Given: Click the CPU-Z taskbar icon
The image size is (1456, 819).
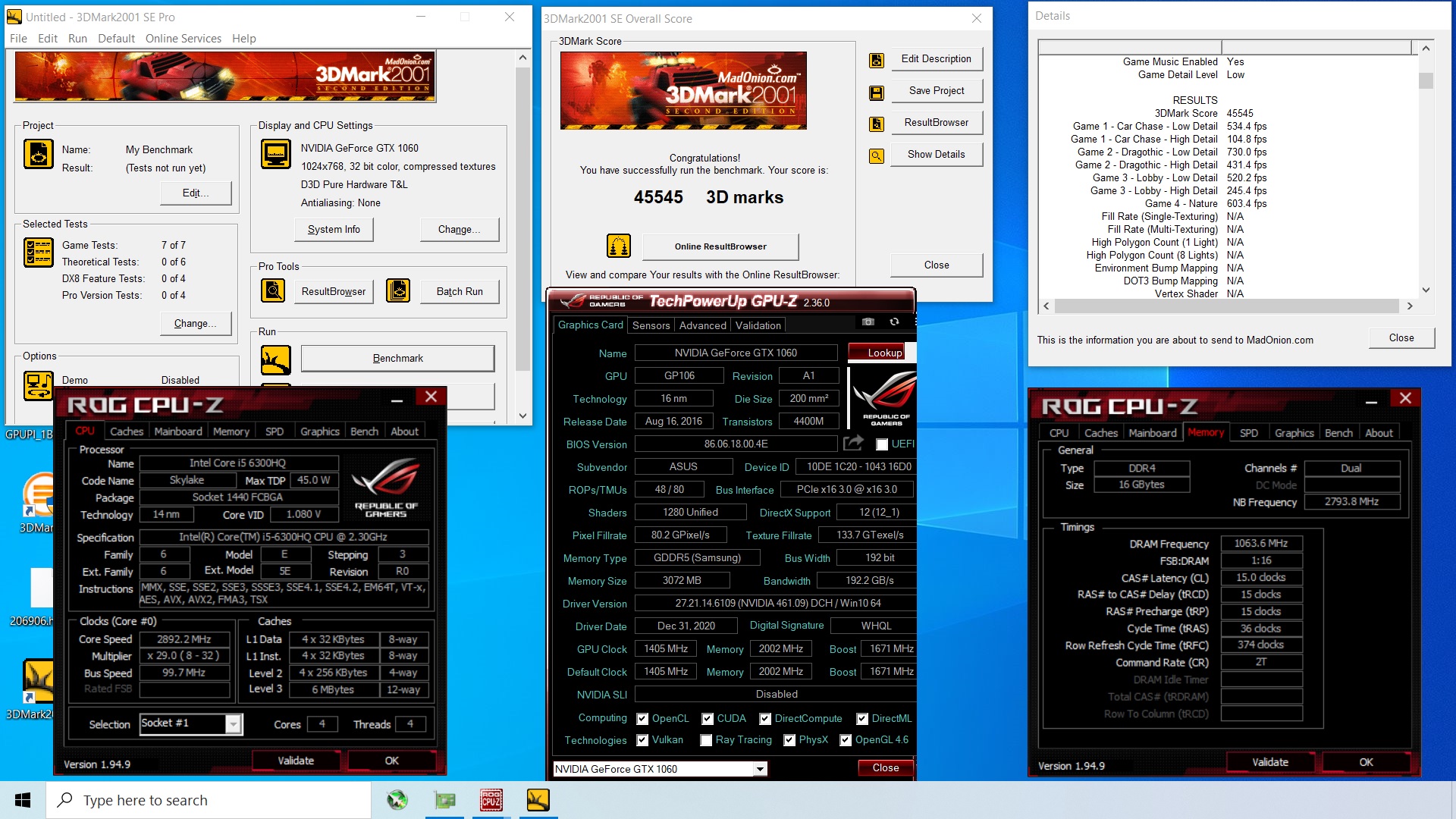Looking at the screenshot, I should pyautogui.click(x=491, y=800).
